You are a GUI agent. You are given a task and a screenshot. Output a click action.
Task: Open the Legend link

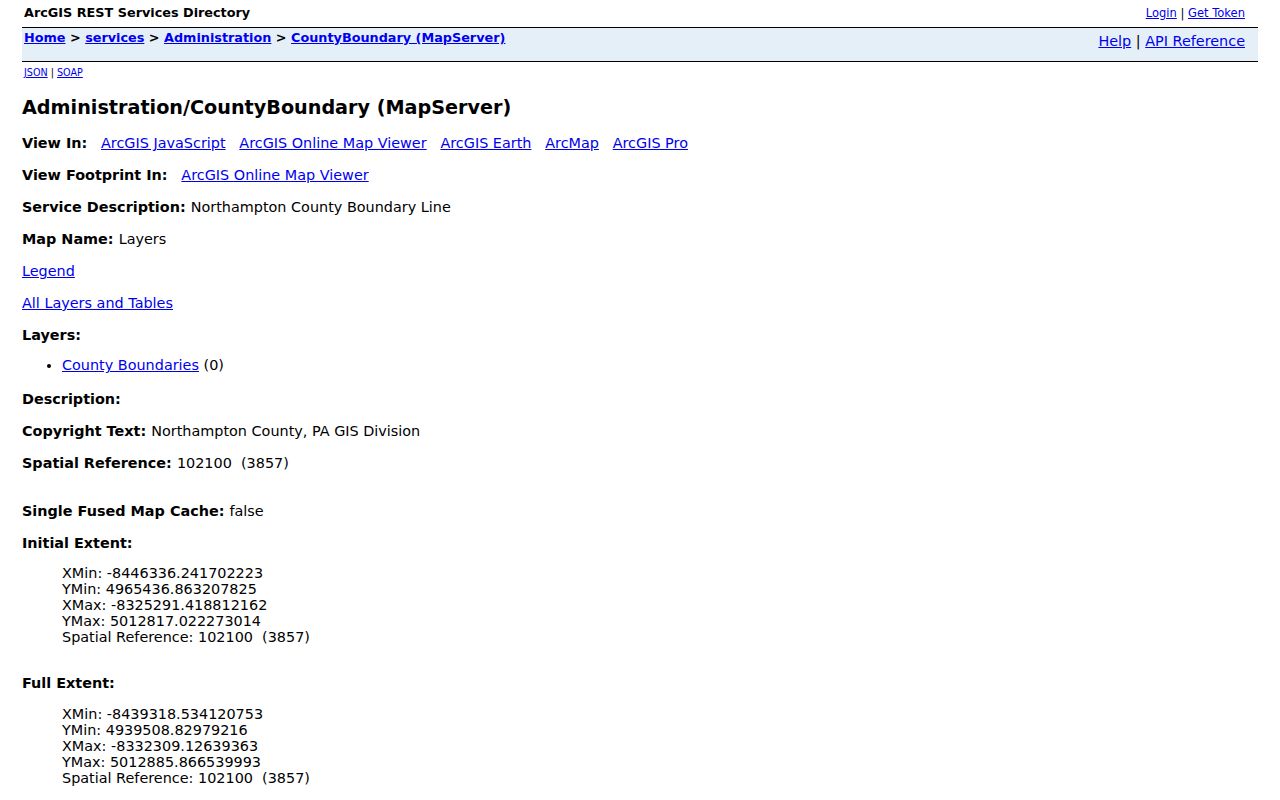48,271
